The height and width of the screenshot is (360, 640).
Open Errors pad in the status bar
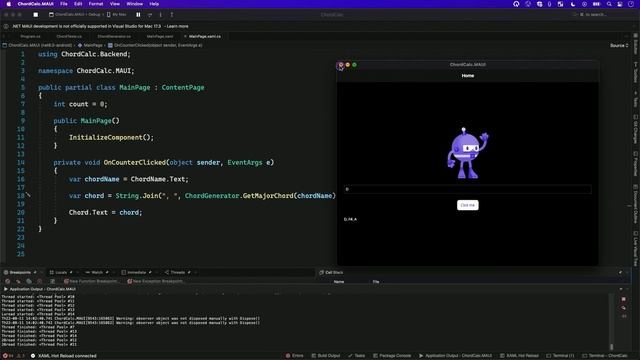pyautogui.click(x=295, y=356)
